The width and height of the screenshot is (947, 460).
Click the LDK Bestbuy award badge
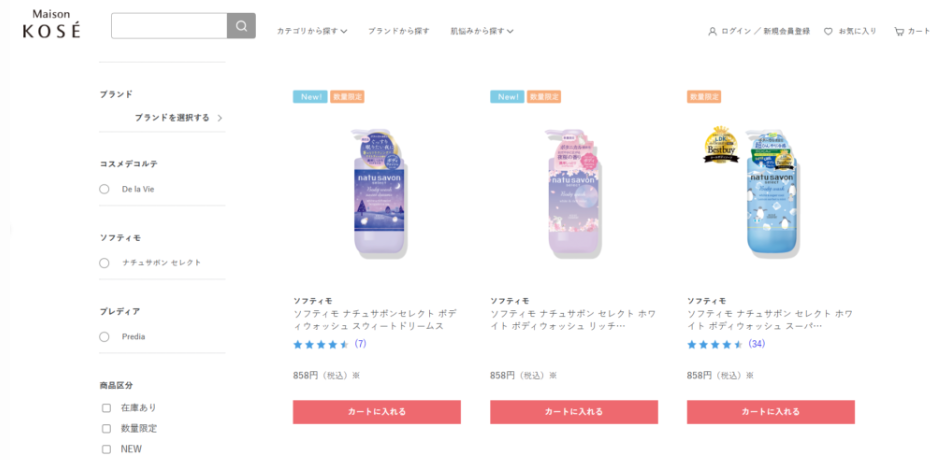[x=721, y=145]
